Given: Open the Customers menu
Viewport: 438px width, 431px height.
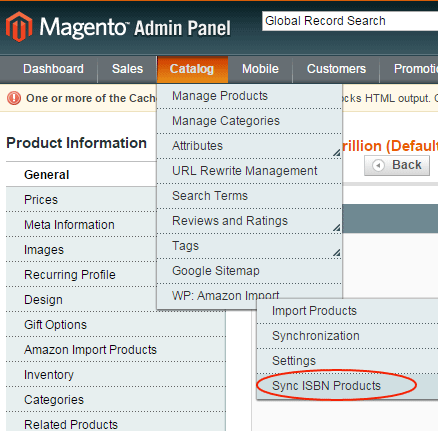Looking at the screenshot, I should tap(336, 69).
